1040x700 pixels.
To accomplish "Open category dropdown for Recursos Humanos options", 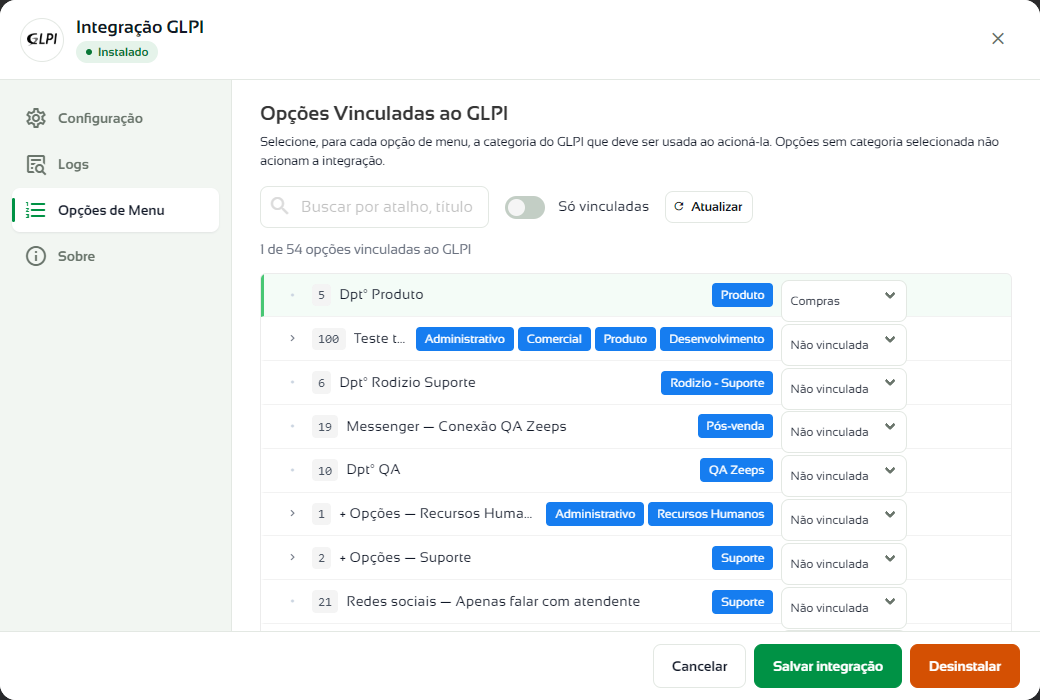I will point(843,520).
